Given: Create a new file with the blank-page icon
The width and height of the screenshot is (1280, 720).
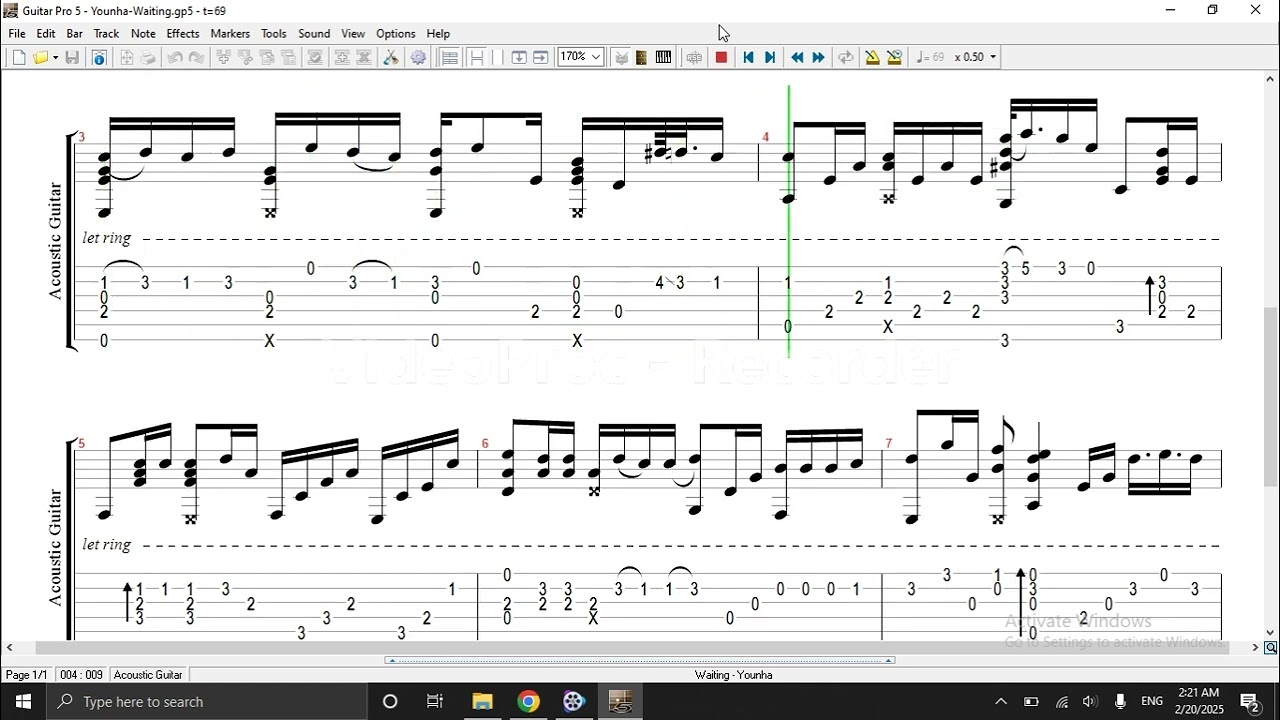Looking at the screenshot, I should pos(18,58).
